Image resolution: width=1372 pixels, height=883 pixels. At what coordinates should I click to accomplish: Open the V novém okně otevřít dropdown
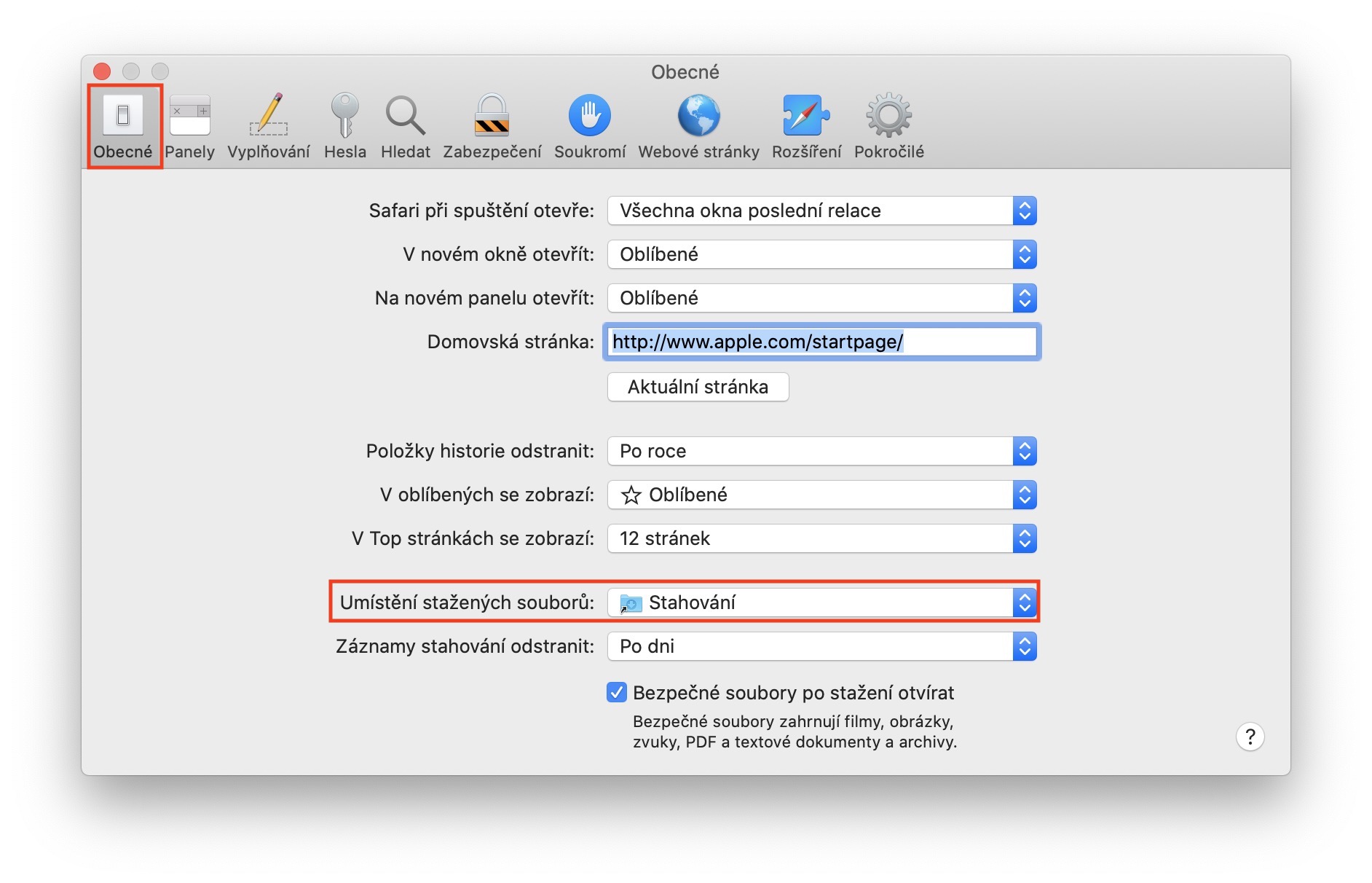click(822, 254)
